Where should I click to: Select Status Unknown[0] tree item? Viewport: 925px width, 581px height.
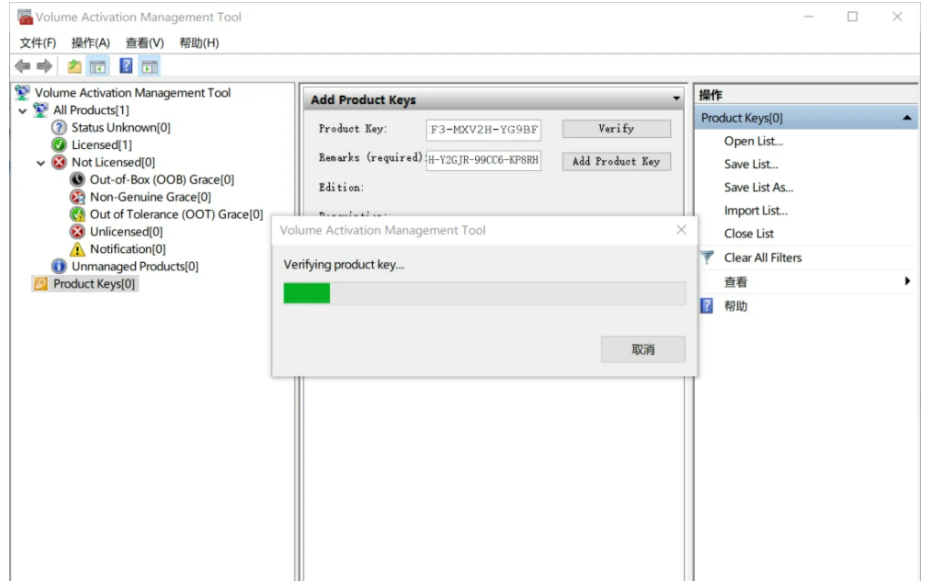(121, 127)
